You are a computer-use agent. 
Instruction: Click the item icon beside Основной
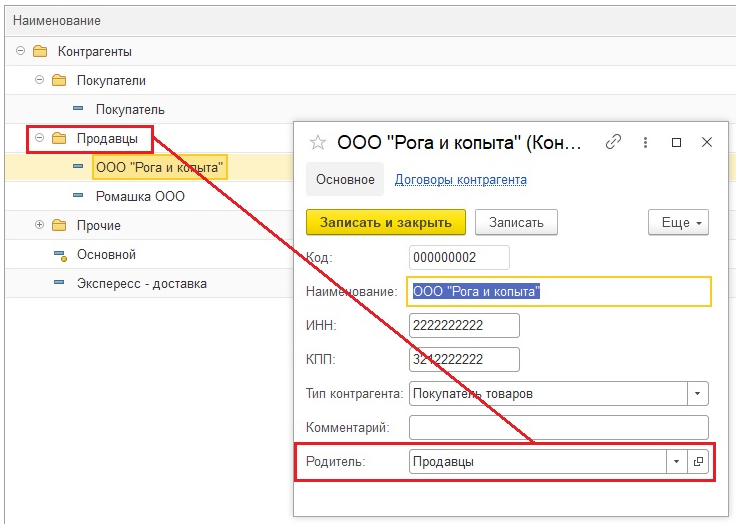coord(59,255)
